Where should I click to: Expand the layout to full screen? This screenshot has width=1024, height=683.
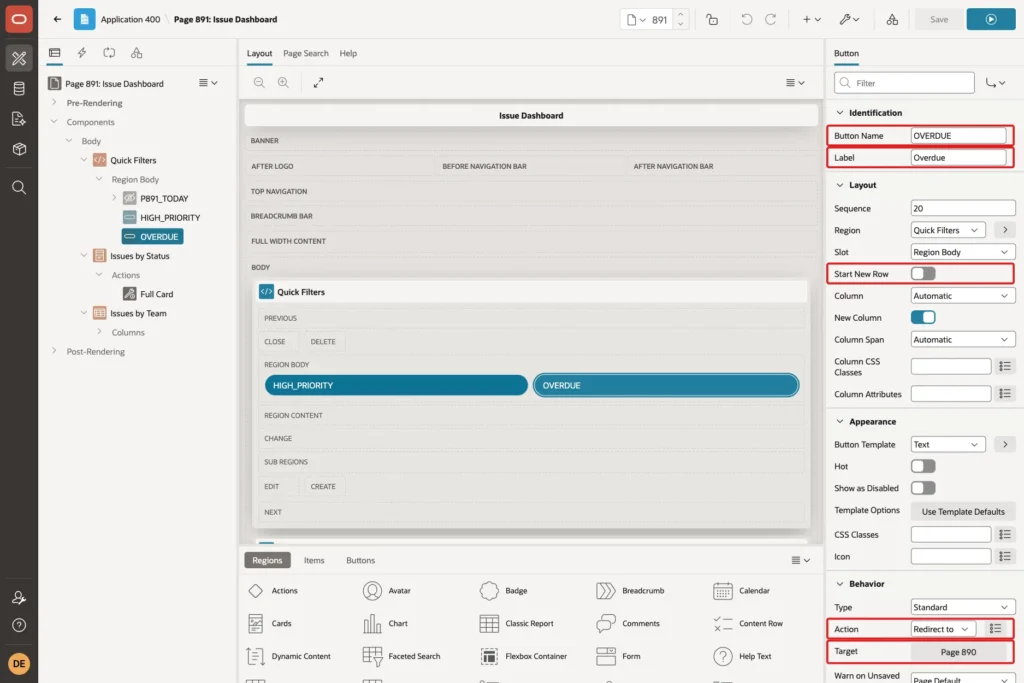coord(318,82)
